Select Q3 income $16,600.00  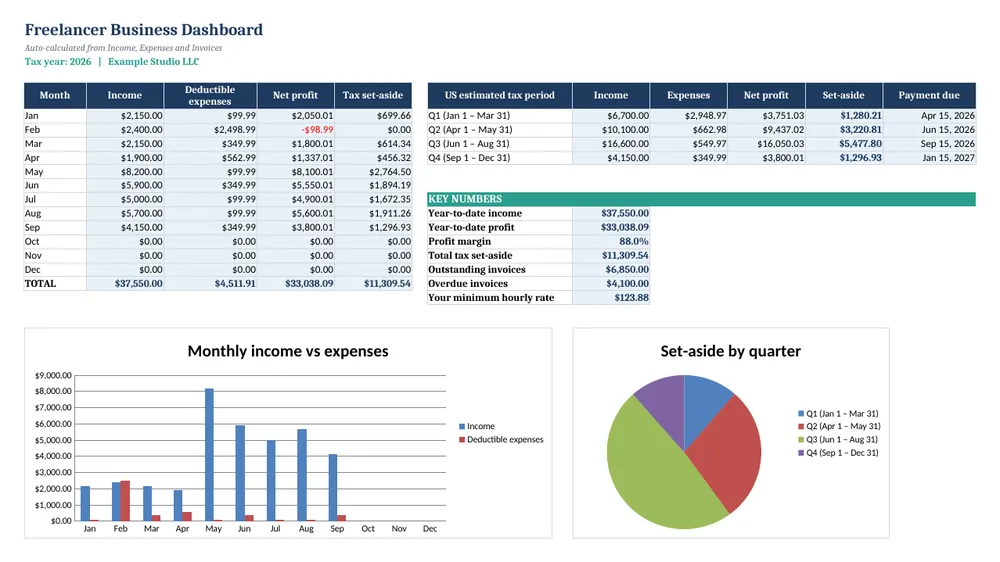[x=611, y=144]
